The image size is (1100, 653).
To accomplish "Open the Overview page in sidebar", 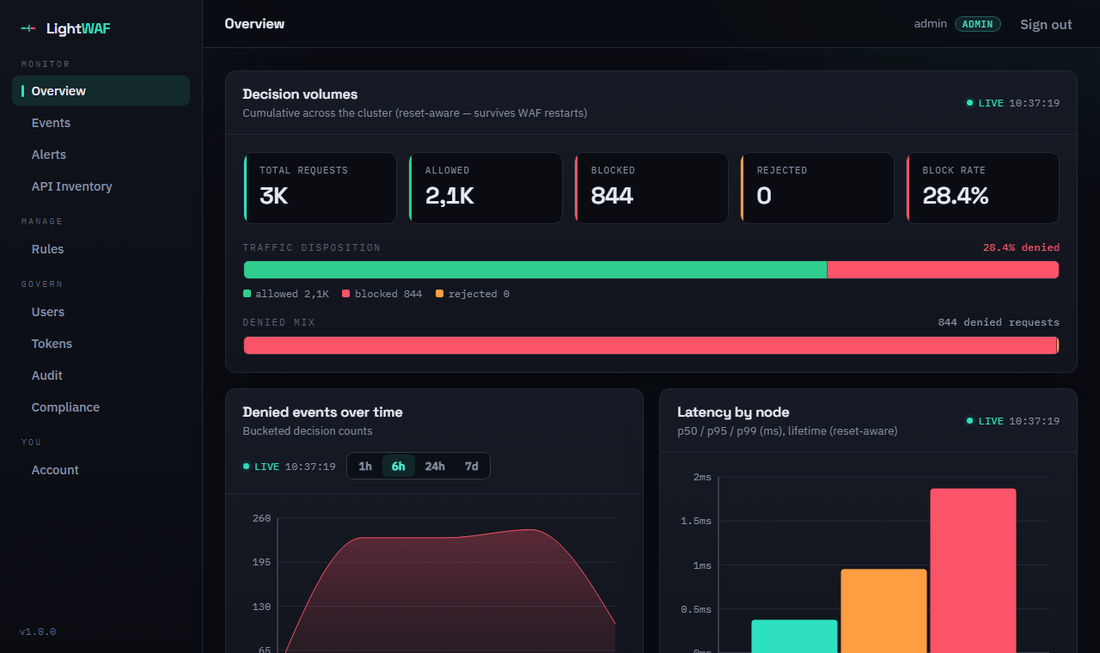I will [101, 91].
